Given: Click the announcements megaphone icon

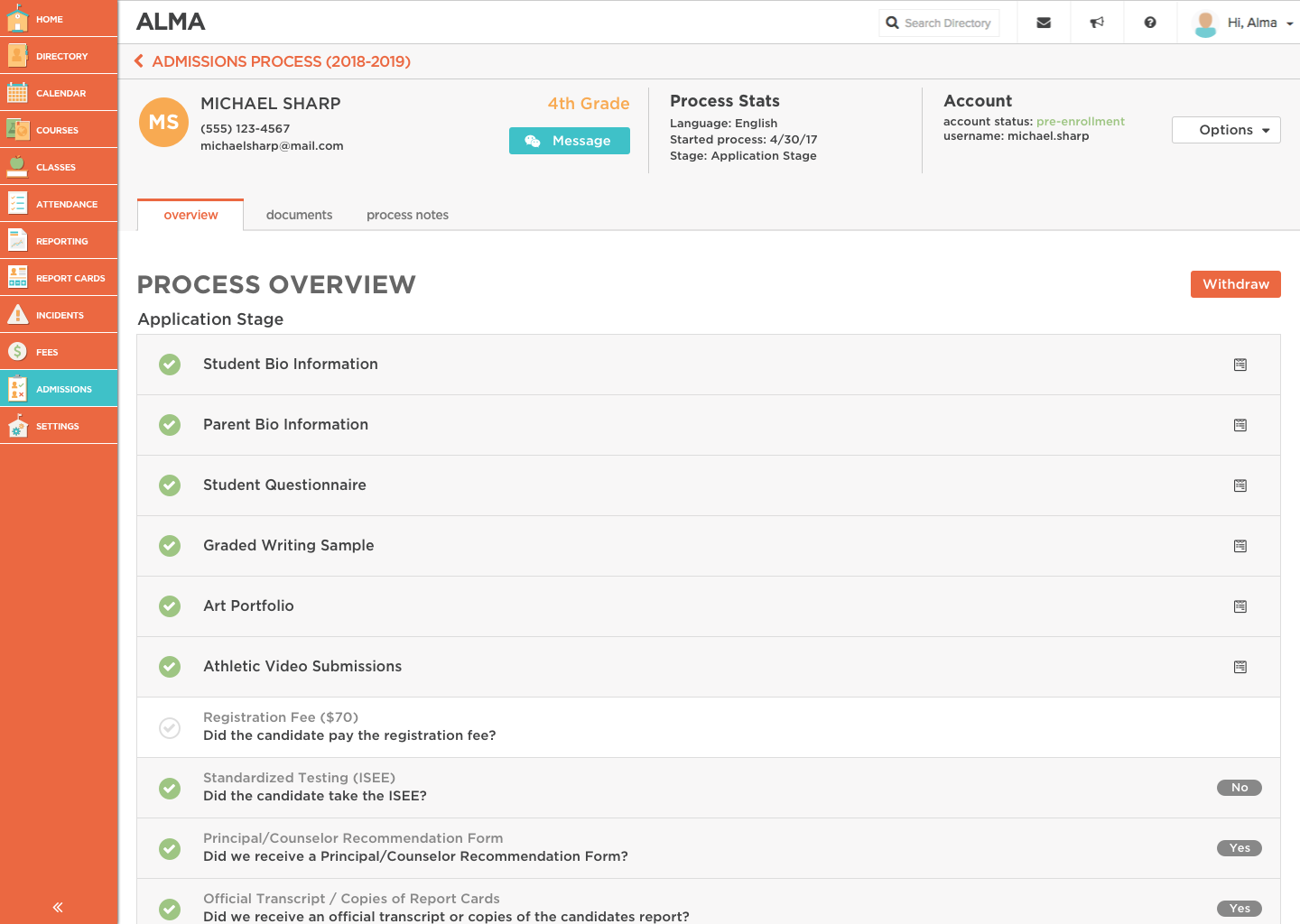Looking at the screenshot, I should tap(1097, 23).
